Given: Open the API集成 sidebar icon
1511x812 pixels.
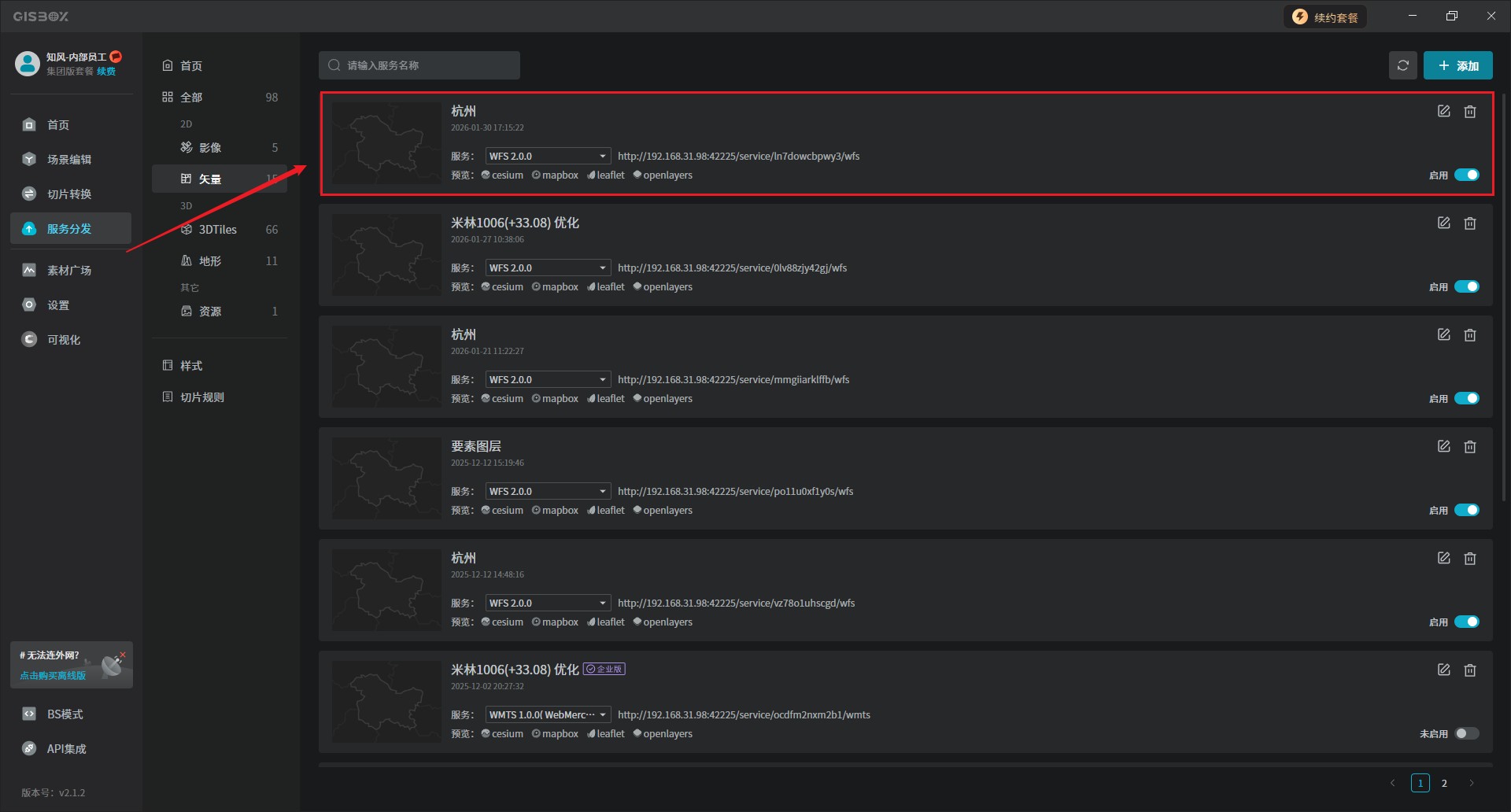Looking at the screenshot, I should pyautogui.click(x=29, y=749).
